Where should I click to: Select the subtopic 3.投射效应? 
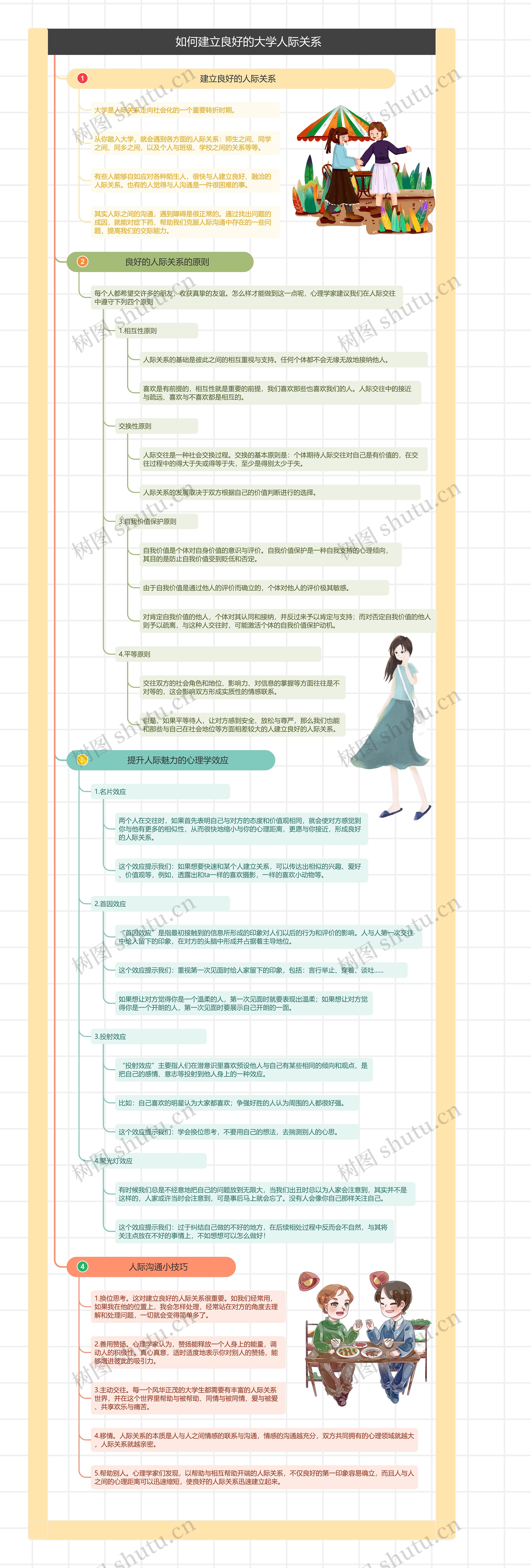click(149, 1037)
